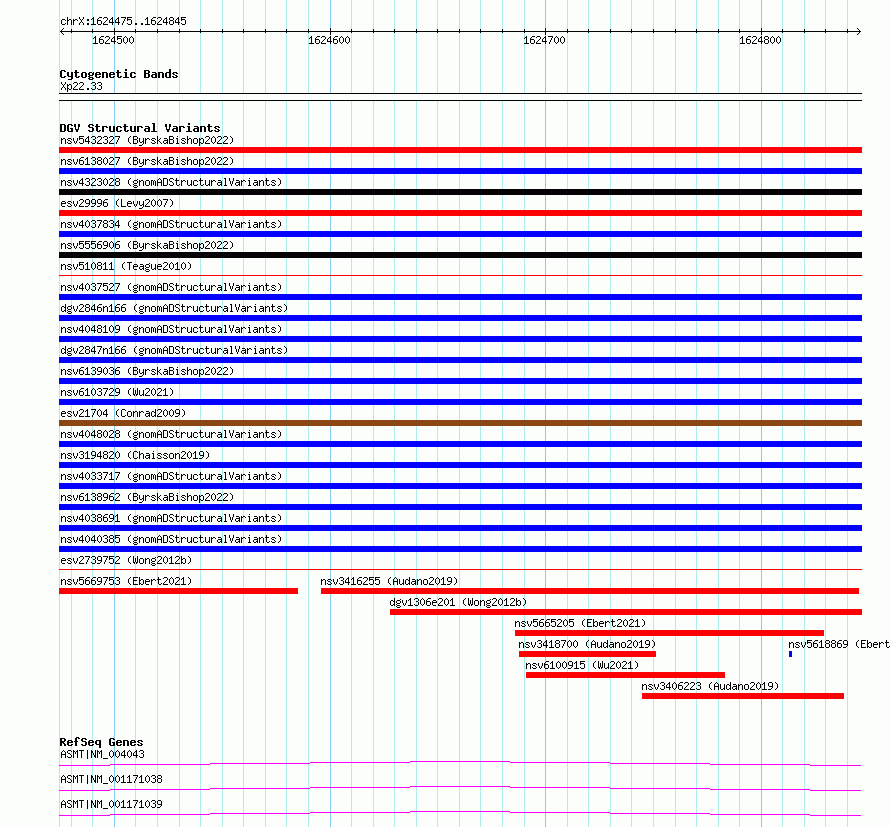Open variant nsv4037527 (gnomADStructuralVariants)

171,287
